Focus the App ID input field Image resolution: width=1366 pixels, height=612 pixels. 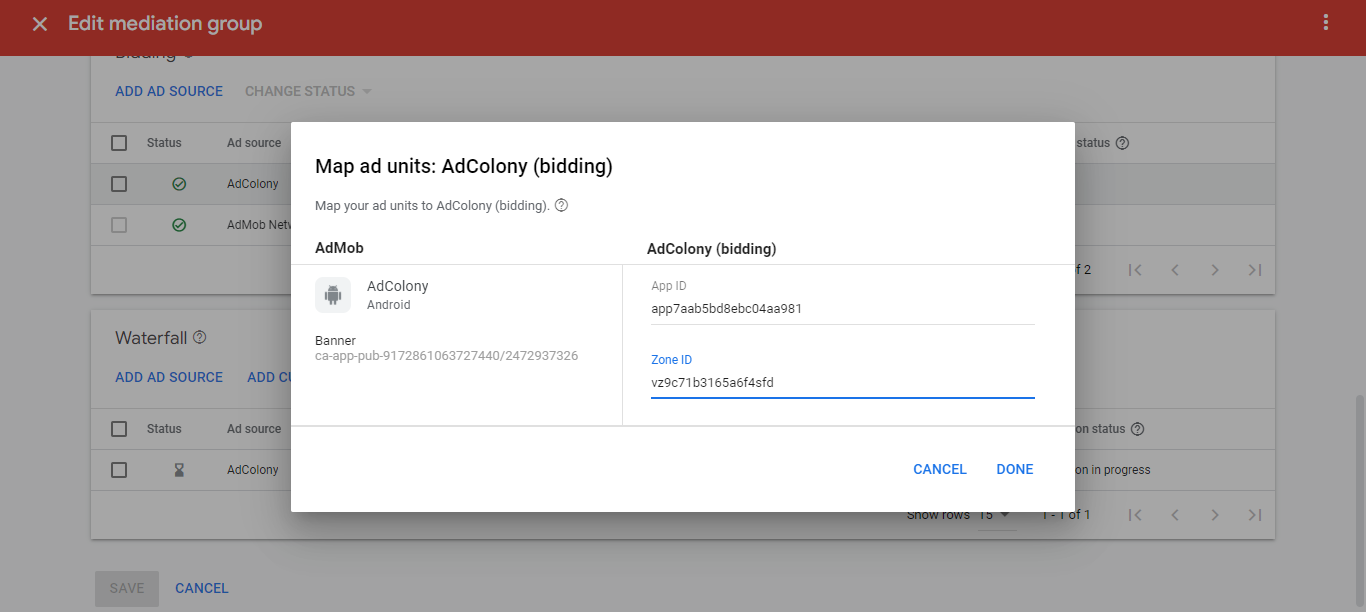[x=843, y=309]
